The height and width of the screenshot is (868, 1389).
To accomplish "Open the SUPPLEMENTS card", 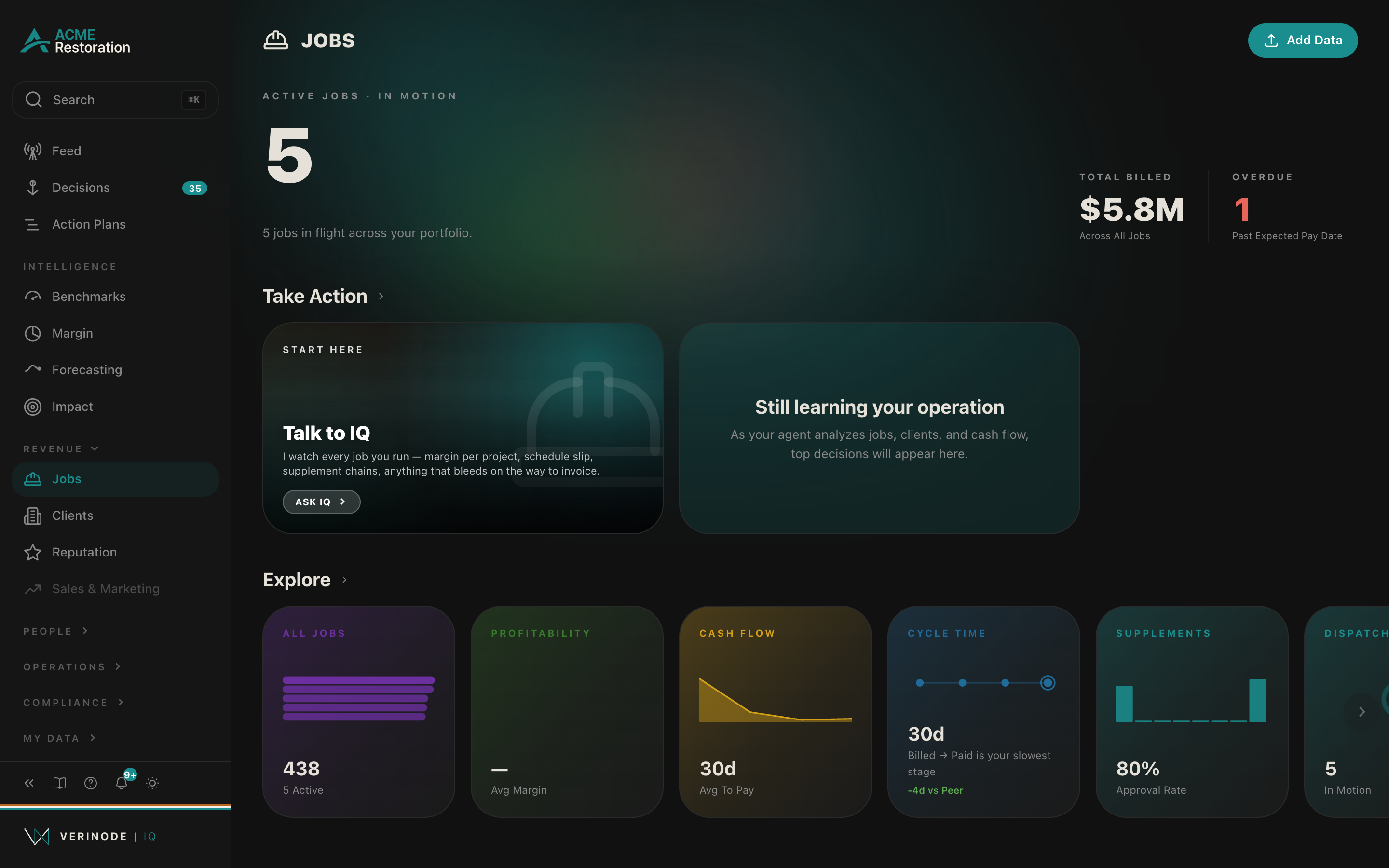I will coord(1192,711).
